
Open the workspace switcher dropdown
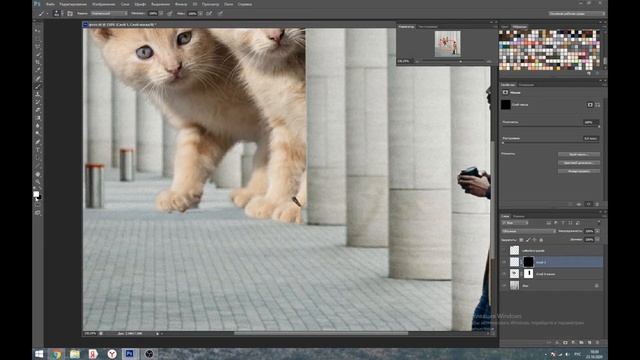coord(576,13)
